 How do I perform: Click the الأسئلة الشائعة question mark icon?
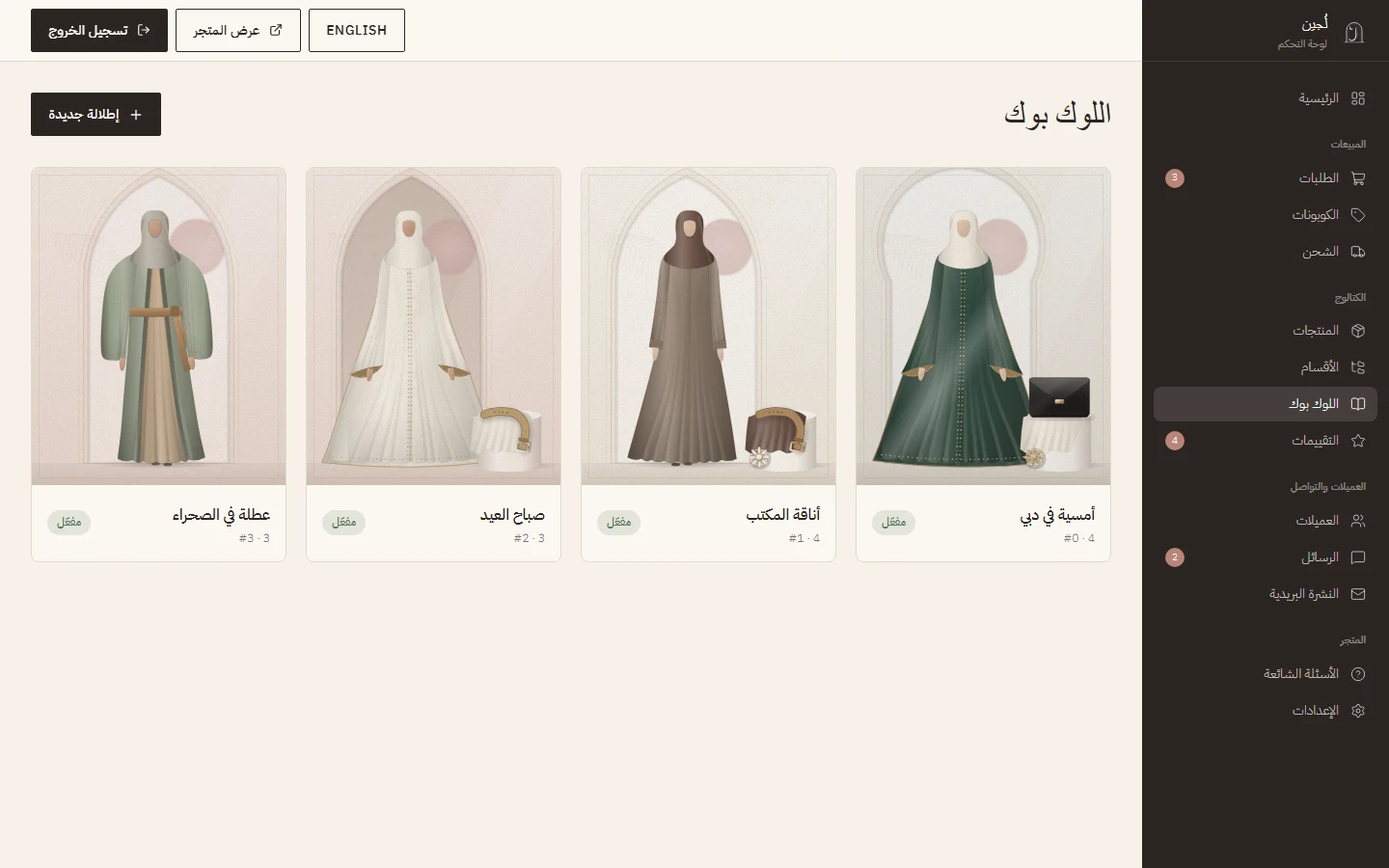[1358, 674]
